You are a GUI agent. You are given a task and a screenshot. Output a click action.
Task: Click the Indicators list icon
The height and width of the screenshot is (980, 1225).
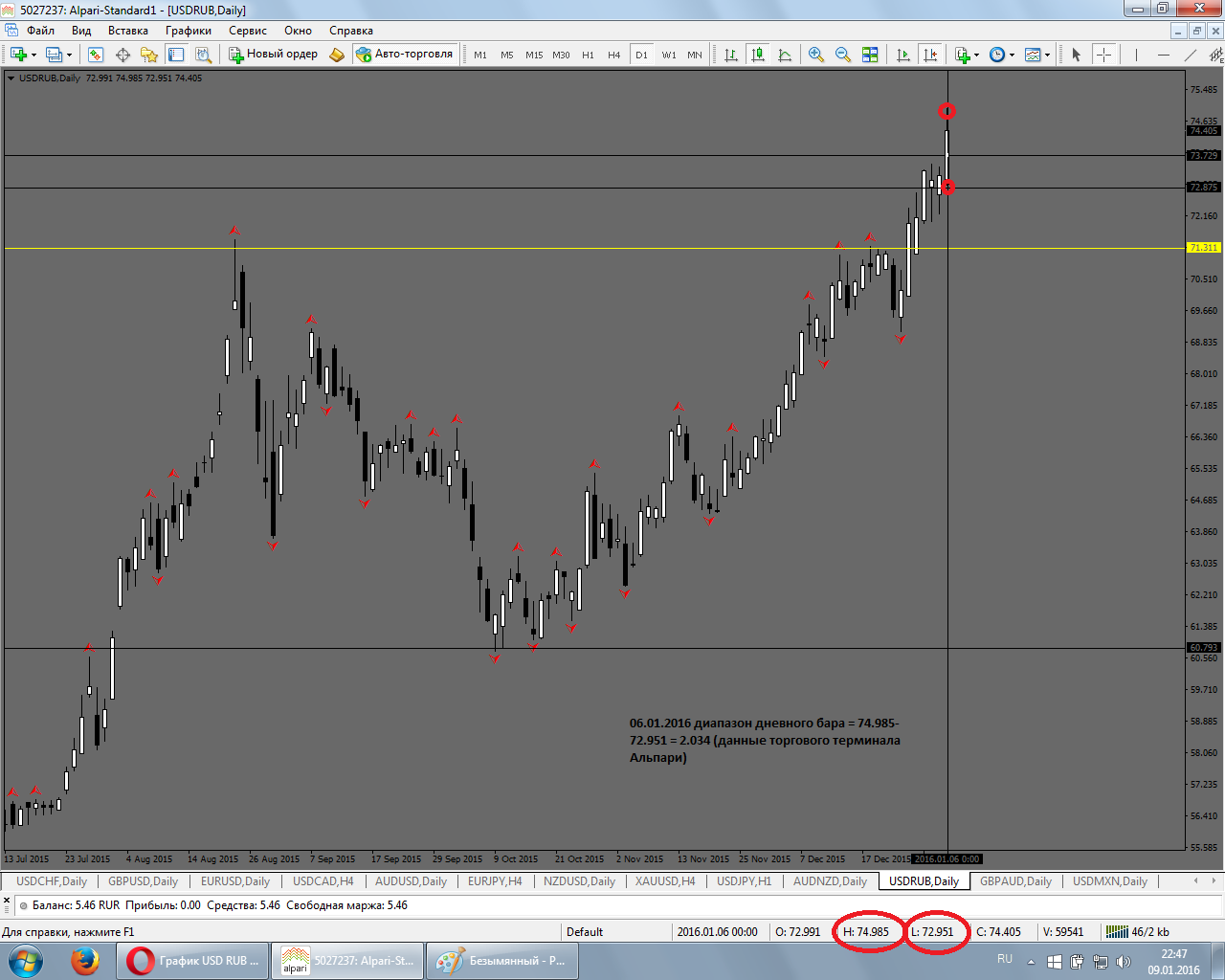(962, 55)
